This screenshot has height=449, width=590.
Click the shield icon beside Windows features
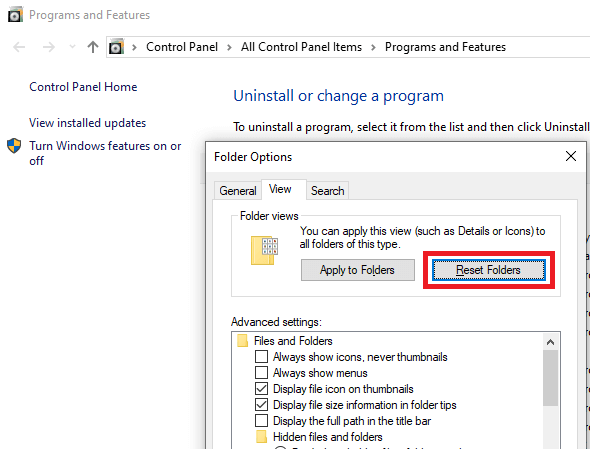(x=14, y=146)
